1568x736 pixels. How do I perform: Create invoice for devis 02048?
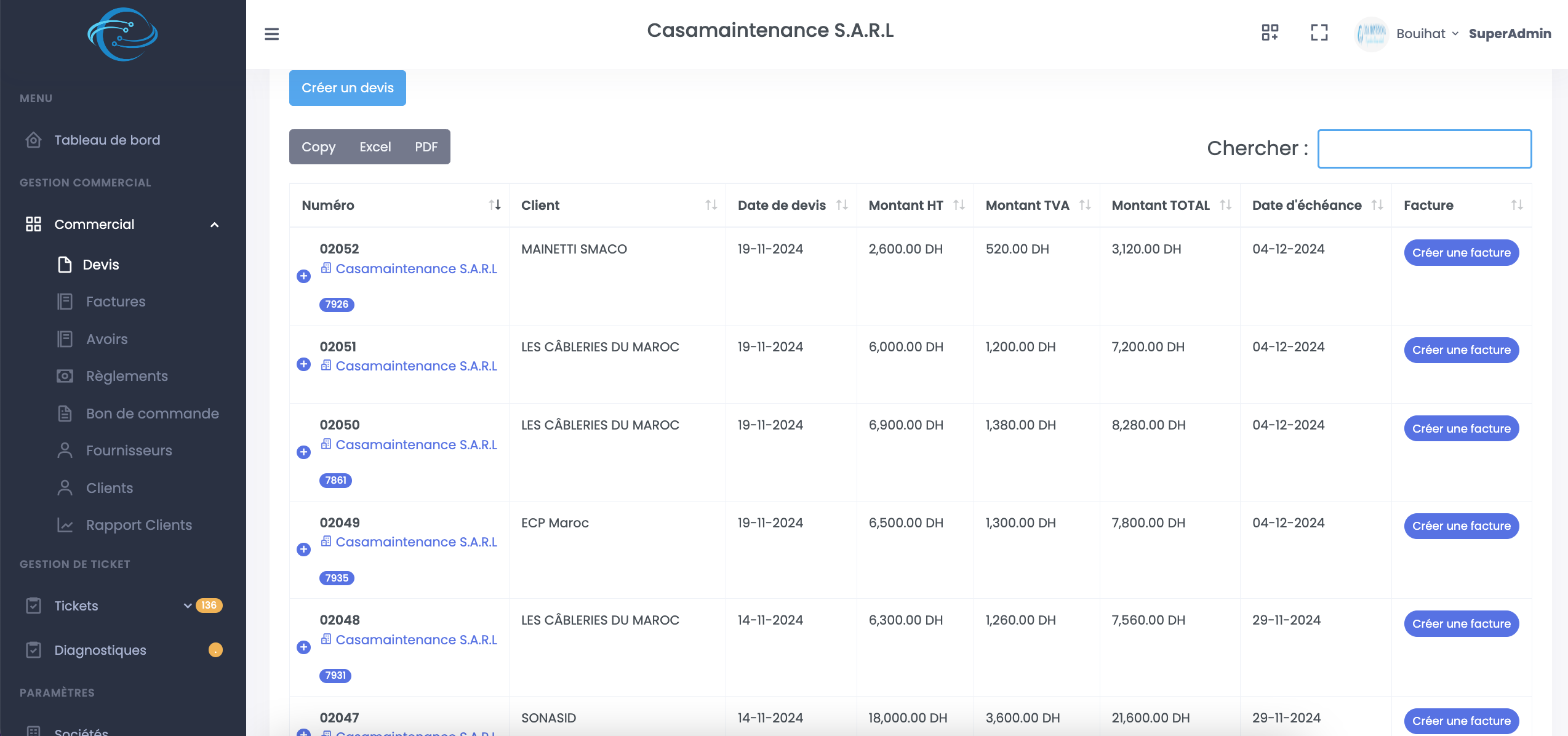[1462, 624]
